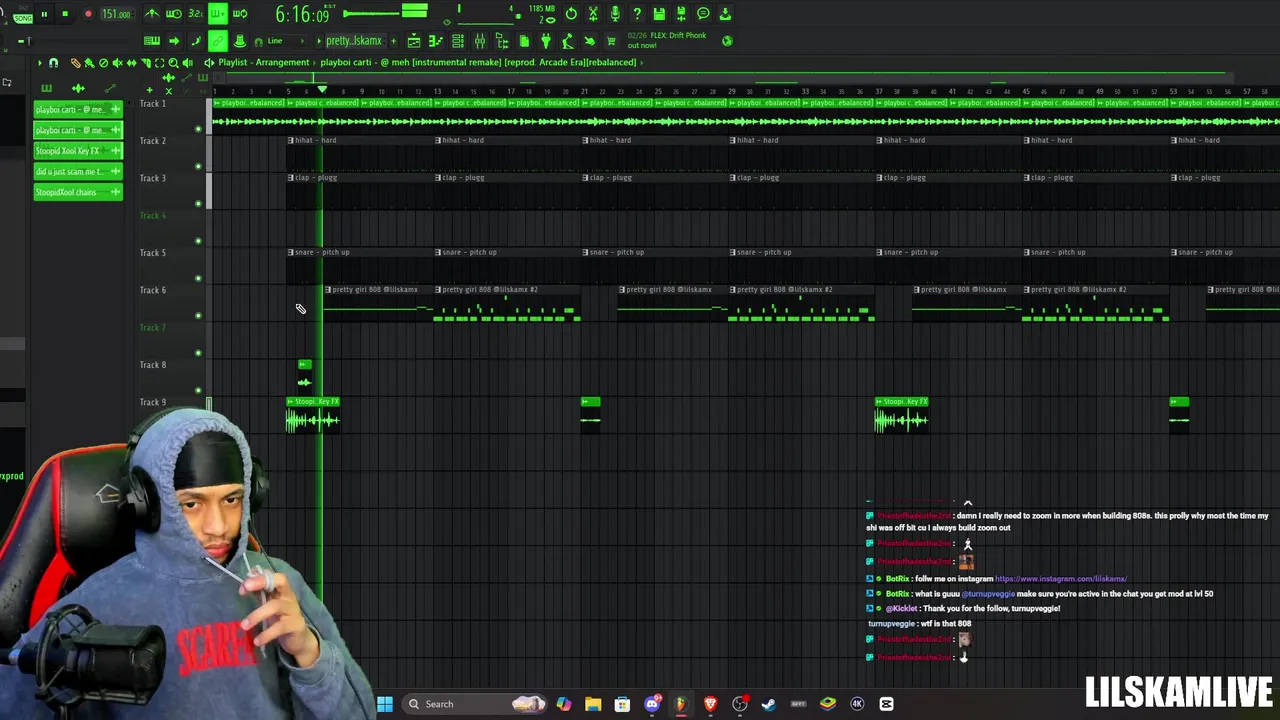The image size is (1280, 720).
Task: Toggle Song/Pattern mode switch
Action: [22, 14]
